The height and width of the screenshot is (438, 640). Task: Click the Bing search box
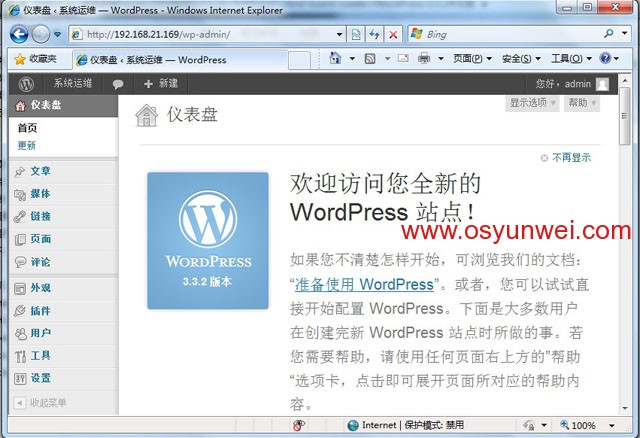504,34
